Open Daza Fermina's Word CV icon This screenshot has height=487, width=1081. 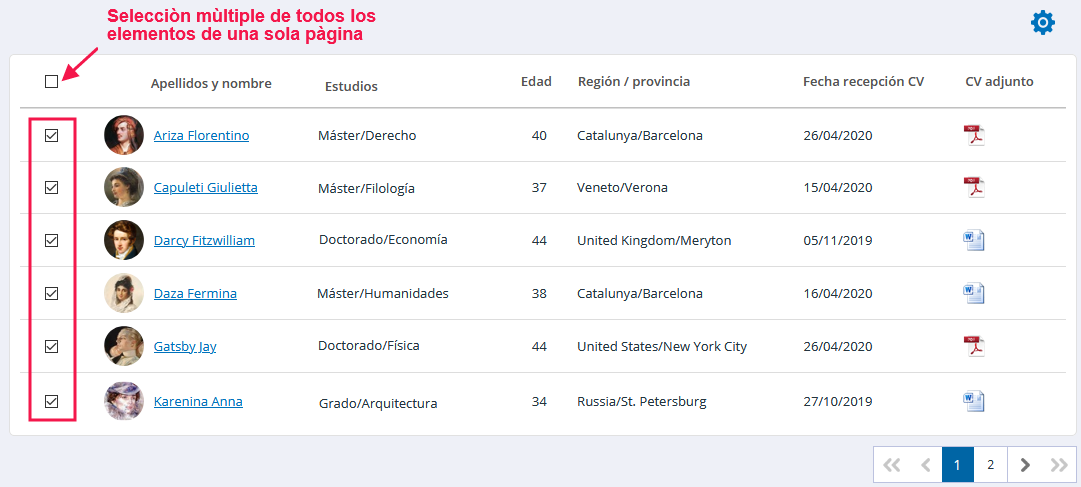coord(973,293)
